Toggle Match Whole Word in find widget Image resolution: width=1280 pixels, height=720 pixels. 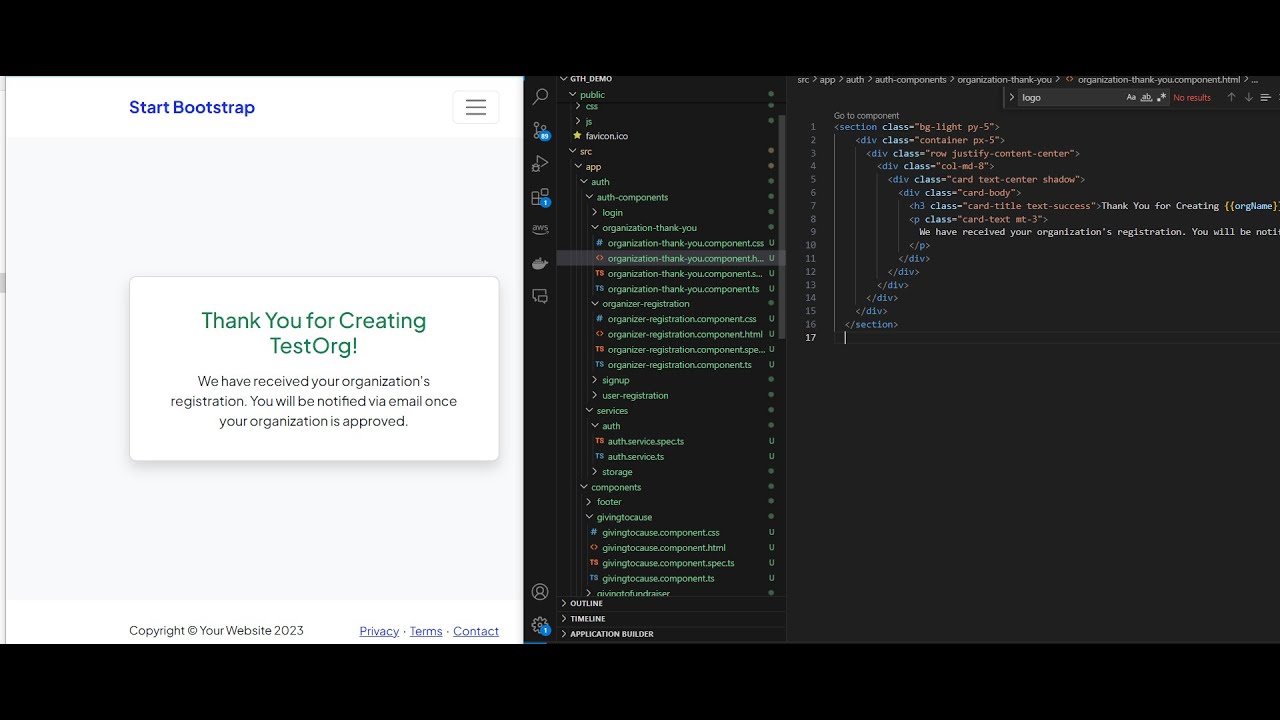[1146, 97]
